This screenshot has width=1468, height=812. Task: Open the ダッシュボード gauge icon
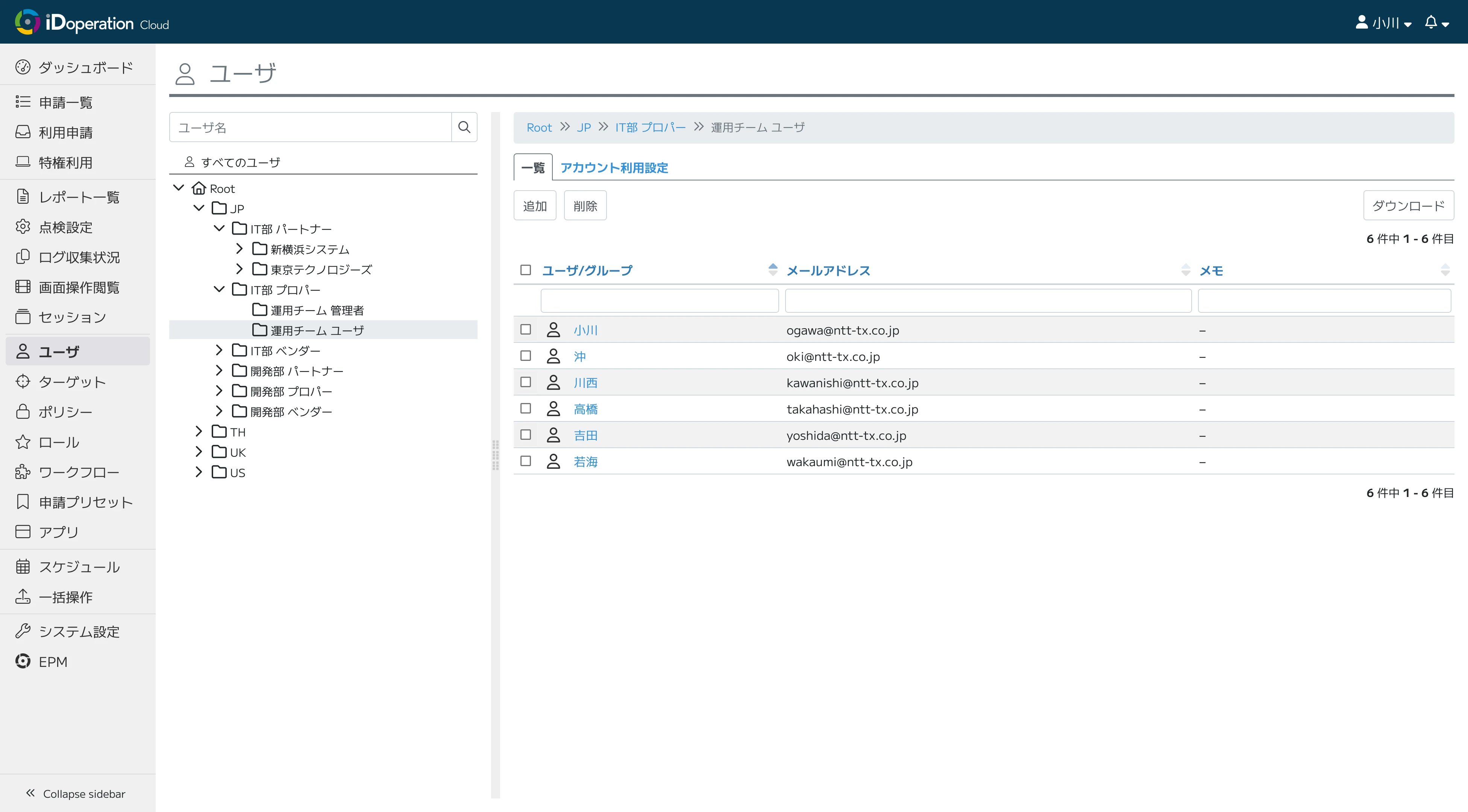click(x=23, y=67)
